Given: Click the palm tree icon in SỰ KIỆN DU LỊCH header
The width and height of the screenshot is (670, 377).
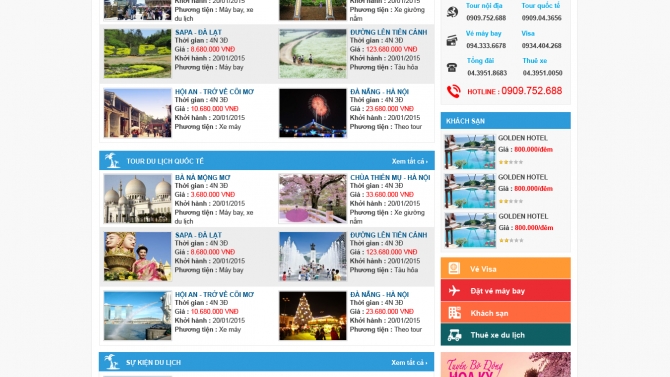Looking at the screenshot, I should click(112, 362).
